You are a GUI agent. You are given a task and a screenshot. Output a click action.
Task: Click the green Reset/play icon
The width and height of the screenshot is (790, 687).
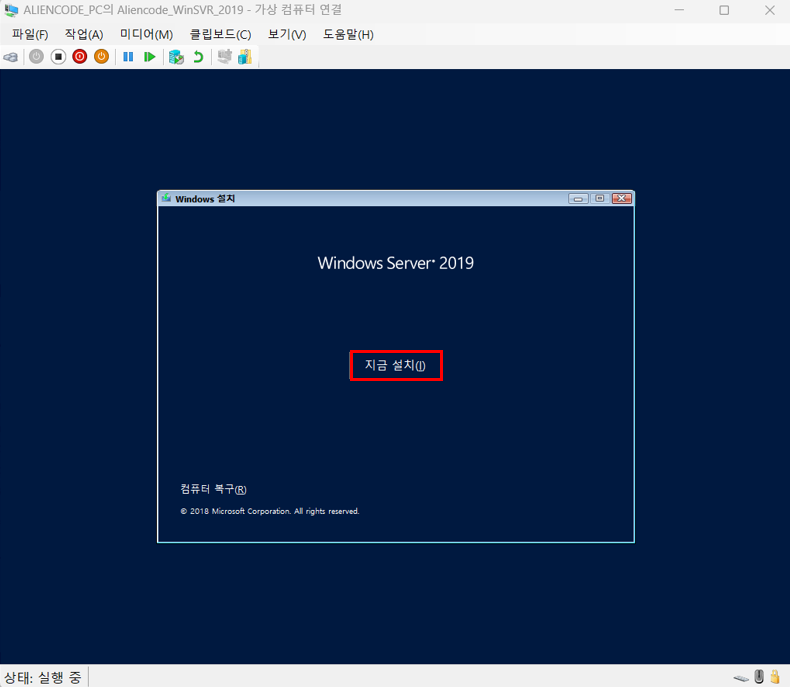(x=149, y=57)
